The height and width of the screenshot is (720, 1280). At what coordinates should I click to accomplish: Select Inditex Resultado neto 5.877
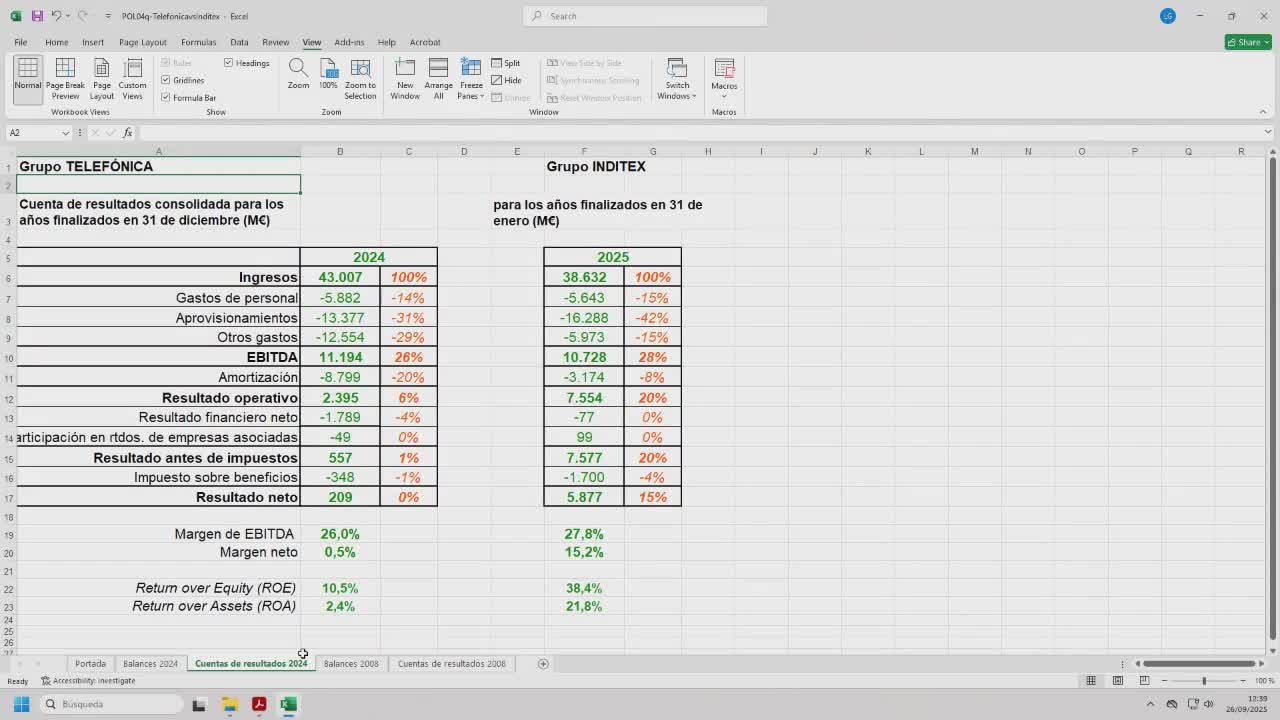point(584,497)
